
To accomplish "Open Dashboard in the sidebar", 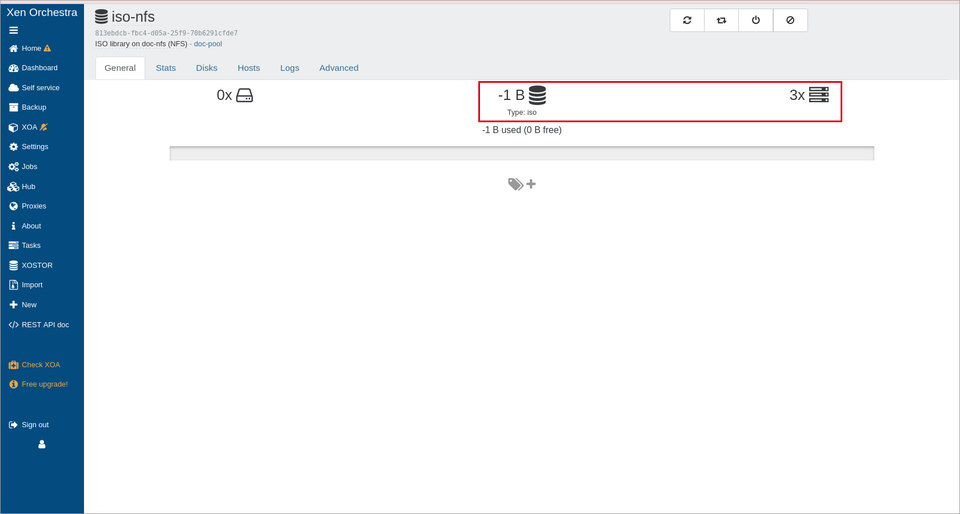I will tap(33, 68).
